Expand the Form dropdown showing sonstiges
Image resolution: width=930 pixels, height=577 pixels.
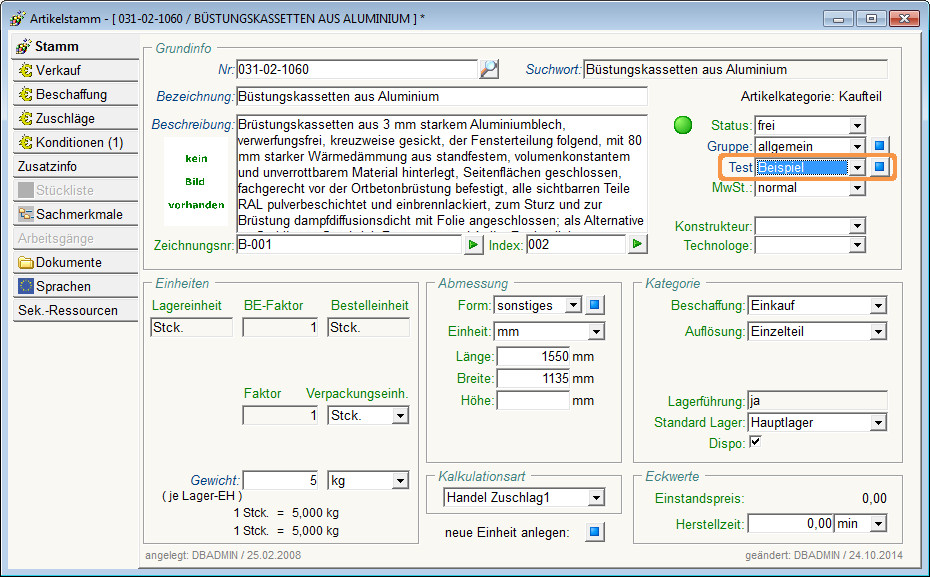click(573, 305)
